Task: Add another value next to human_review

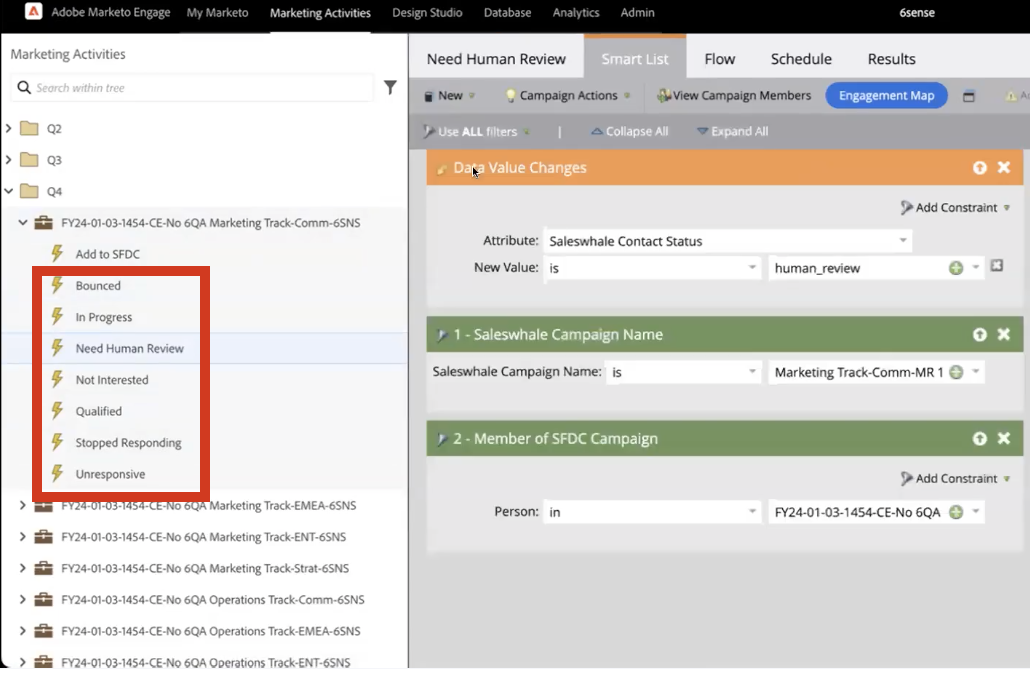Action: point(956,267)
